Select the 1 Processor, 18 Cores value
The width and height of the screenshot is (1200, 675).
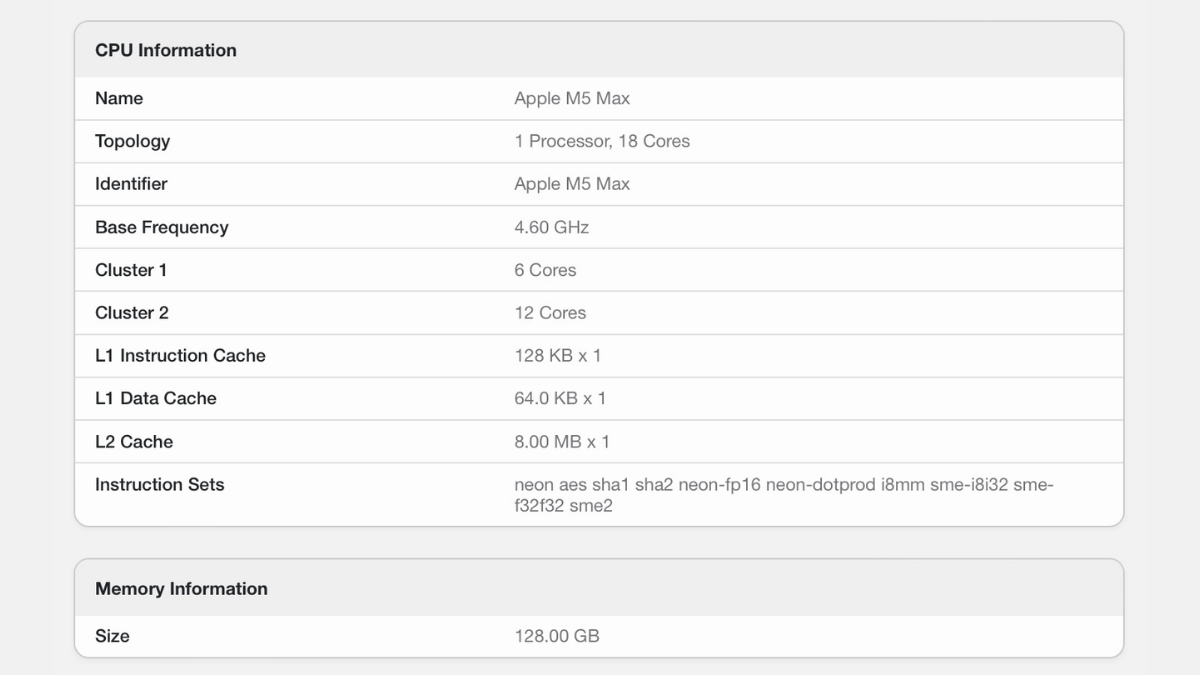click(600, 141)
